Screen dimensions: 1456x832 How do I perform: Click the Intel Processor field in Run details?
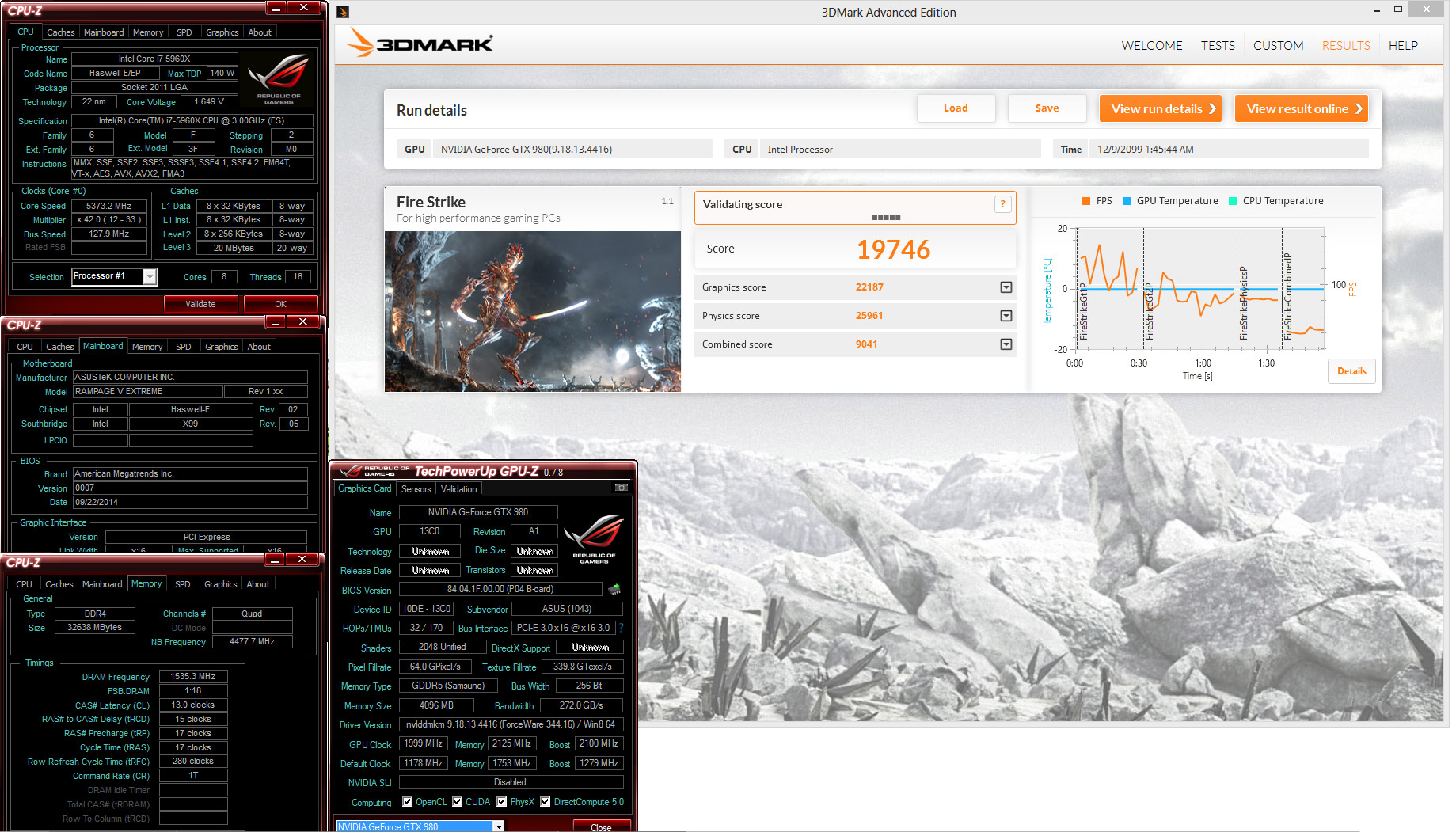pos(899,149)
